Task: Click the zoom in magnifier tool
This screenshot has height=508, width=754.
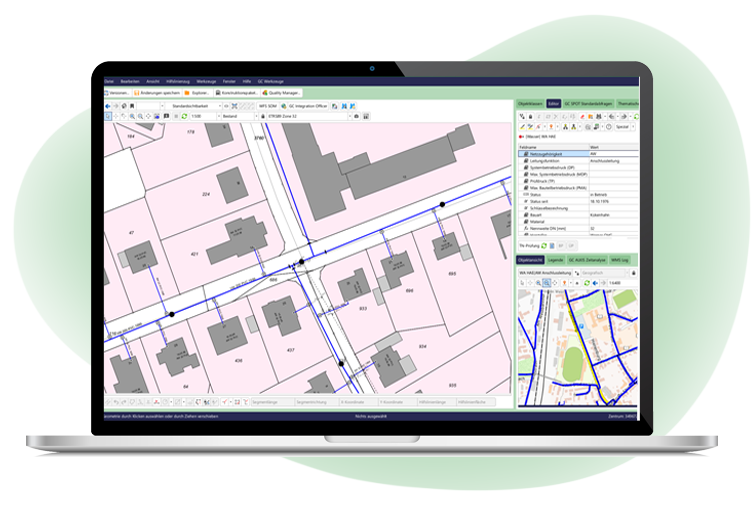Action: tap(131, 116)
